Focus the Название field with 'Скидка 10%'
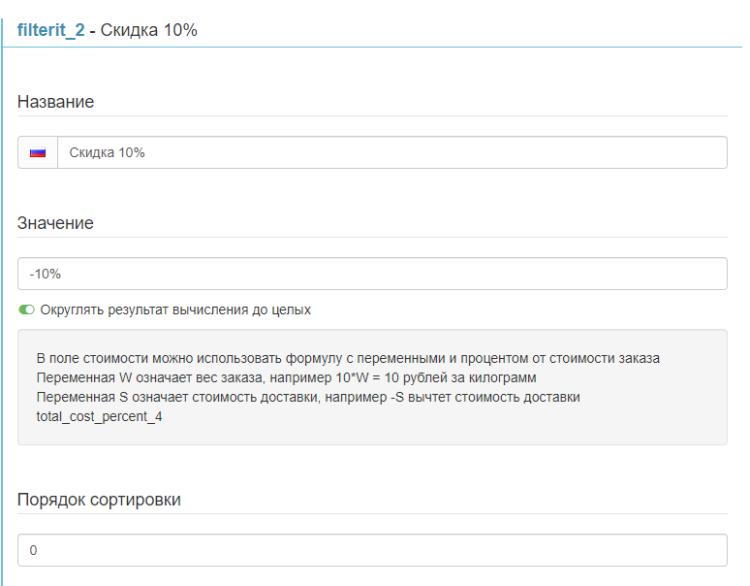 (391, 153)
